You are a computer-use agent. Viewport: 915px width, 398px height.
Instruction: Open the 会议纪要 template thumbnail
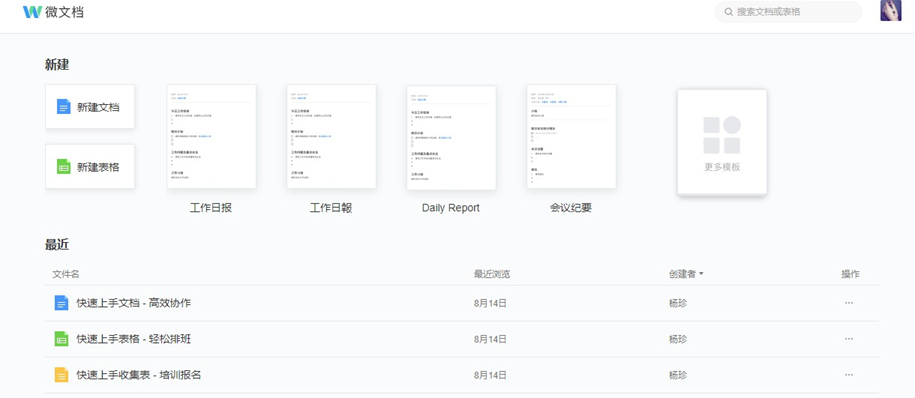(x=571, y=137)
